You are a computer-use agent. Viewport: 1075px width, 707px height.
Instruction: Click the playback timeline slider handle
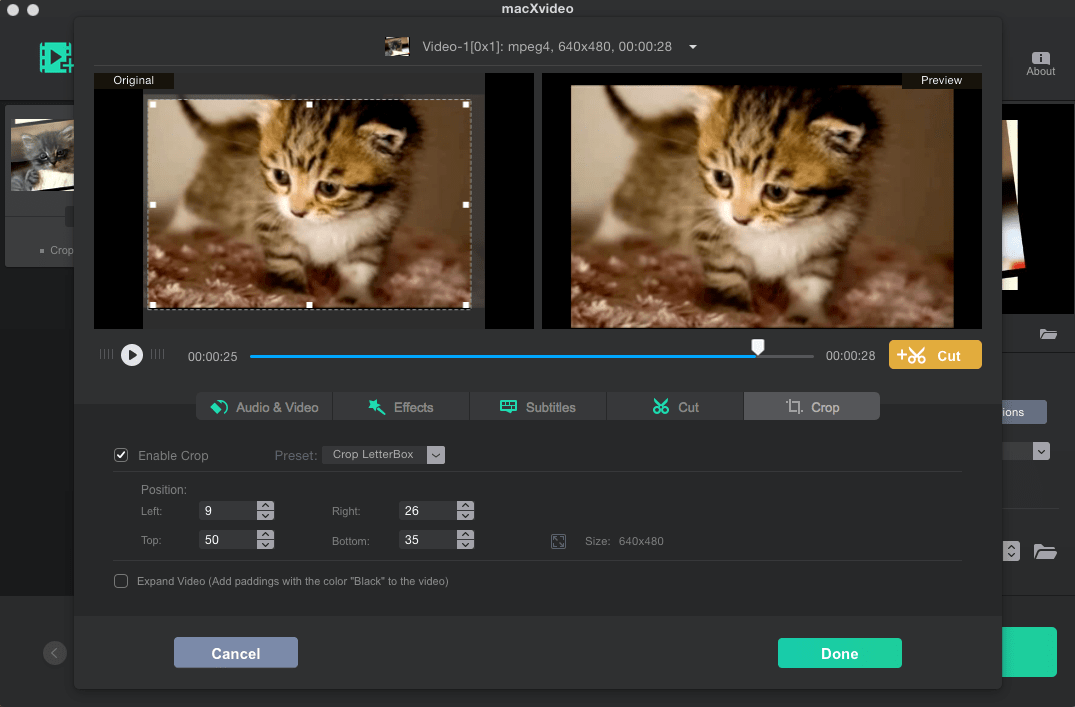coord(758,347)
